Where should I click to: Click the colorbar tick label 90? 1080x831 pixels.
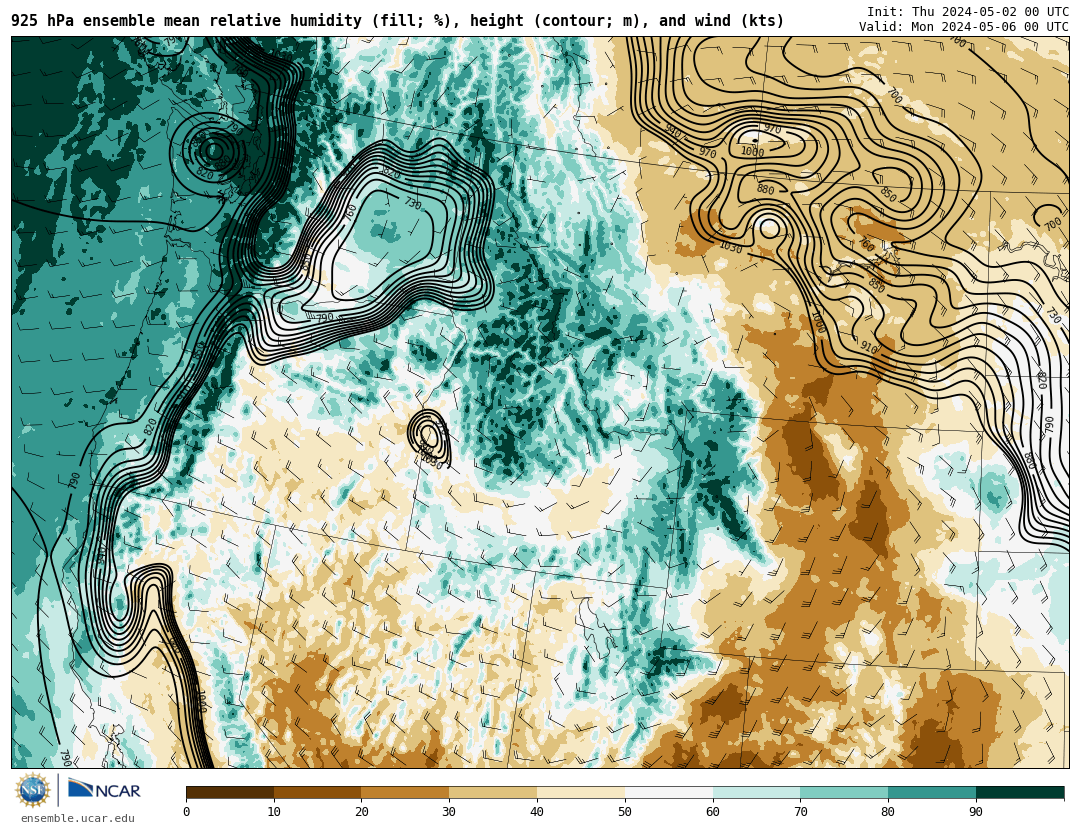tap(976, 812)
